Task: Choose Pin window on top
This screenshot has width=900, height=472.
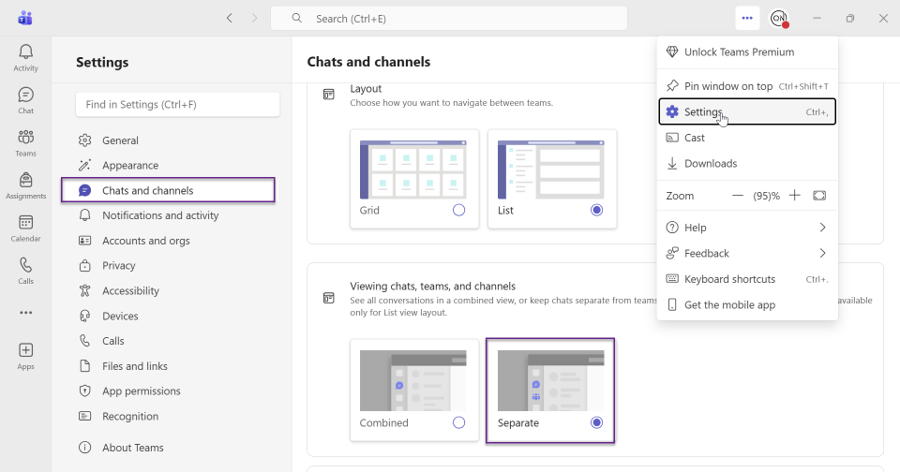Action: [x=747, y=86]
